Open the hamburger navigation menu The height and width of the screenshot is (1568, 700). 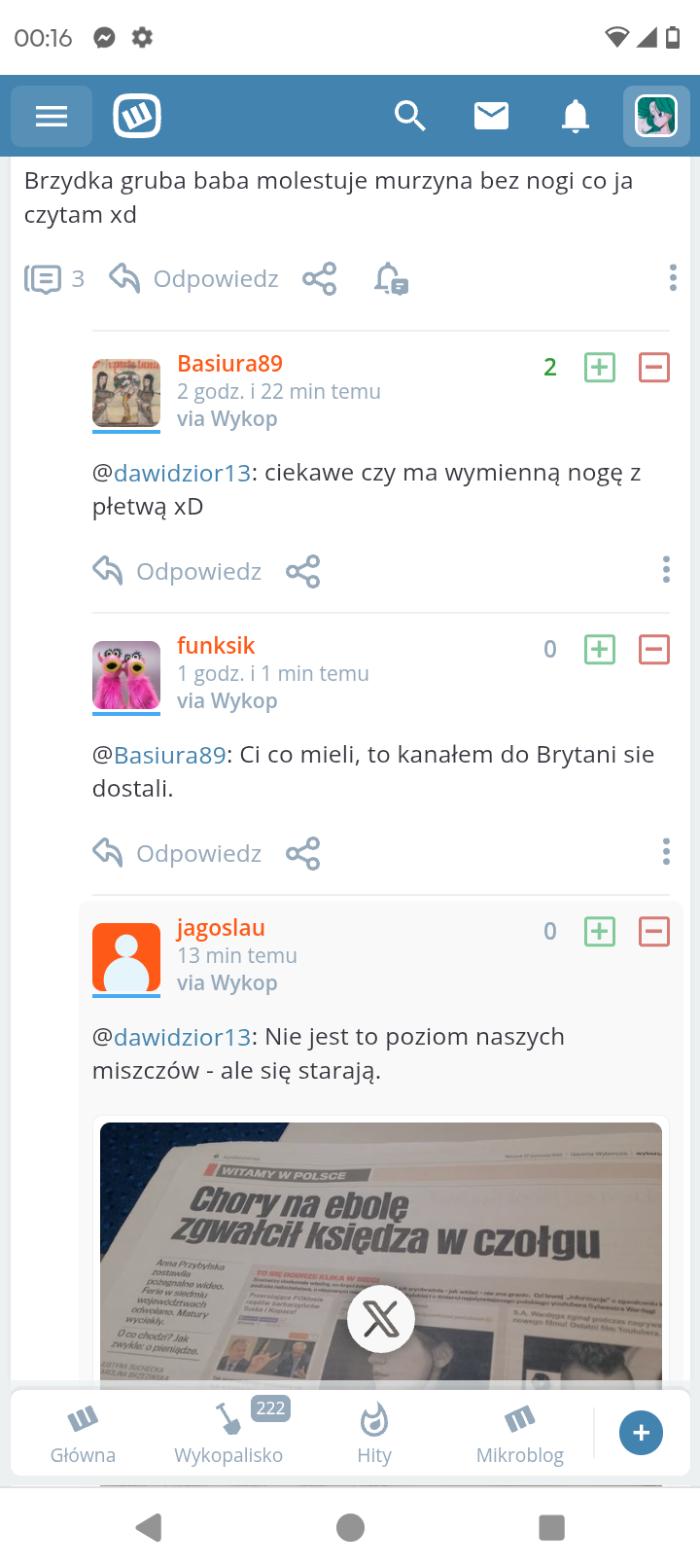tap(52, 117)
